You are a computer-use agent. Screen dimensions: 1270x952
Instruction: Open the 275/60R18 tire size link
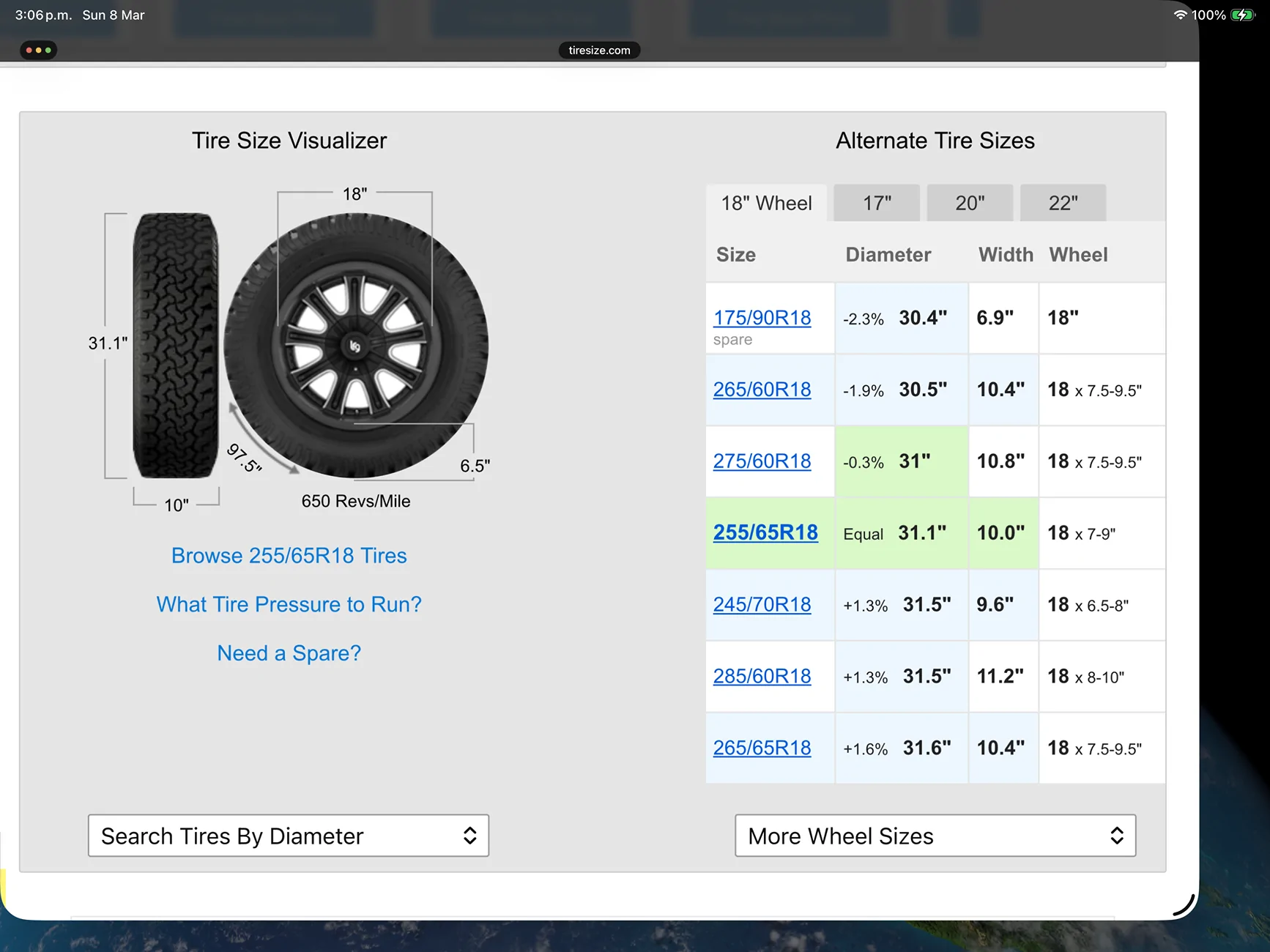tap(762, 461)
